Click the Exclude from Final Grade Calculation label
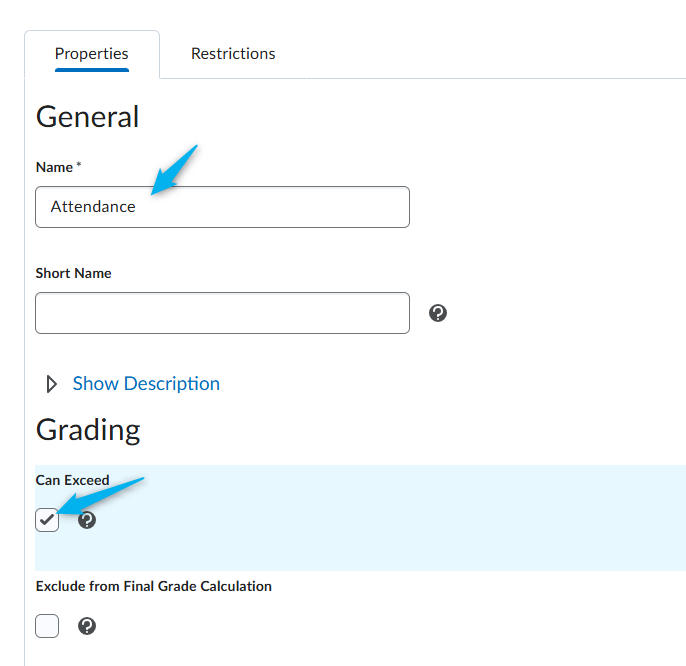Viewport: 686px width, 666px height. pyautogui.click(x=154, y=586)
